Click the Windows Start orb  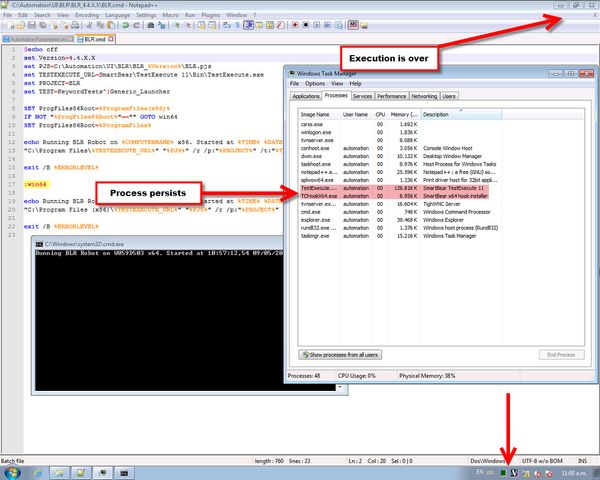pyautogui.click(x=12, y=470)
